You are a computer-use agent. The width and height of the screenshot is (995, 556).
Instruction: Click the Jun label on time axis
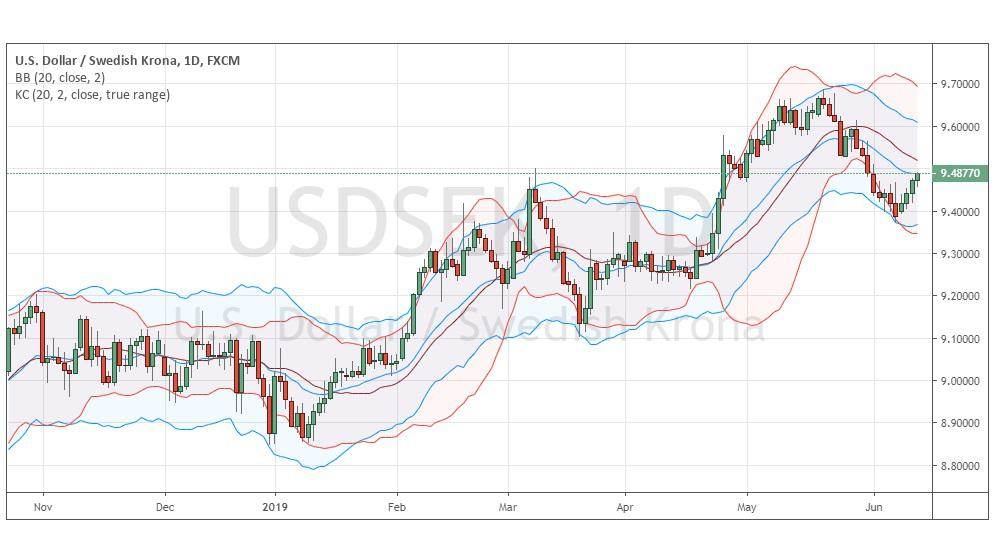(x=875, y=507)
